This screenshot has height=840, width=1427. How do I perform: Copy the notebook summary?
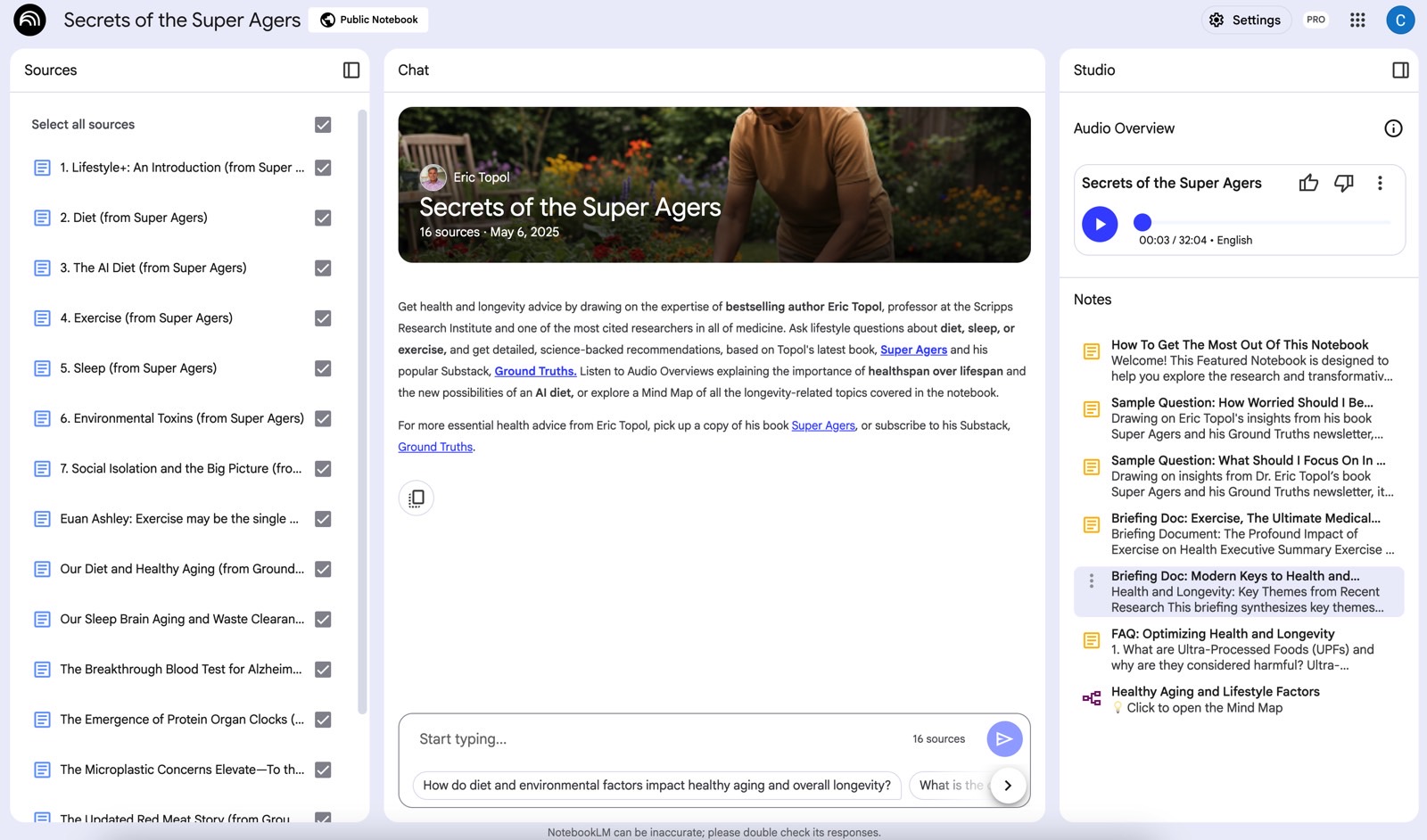click(x=417, y=498)
